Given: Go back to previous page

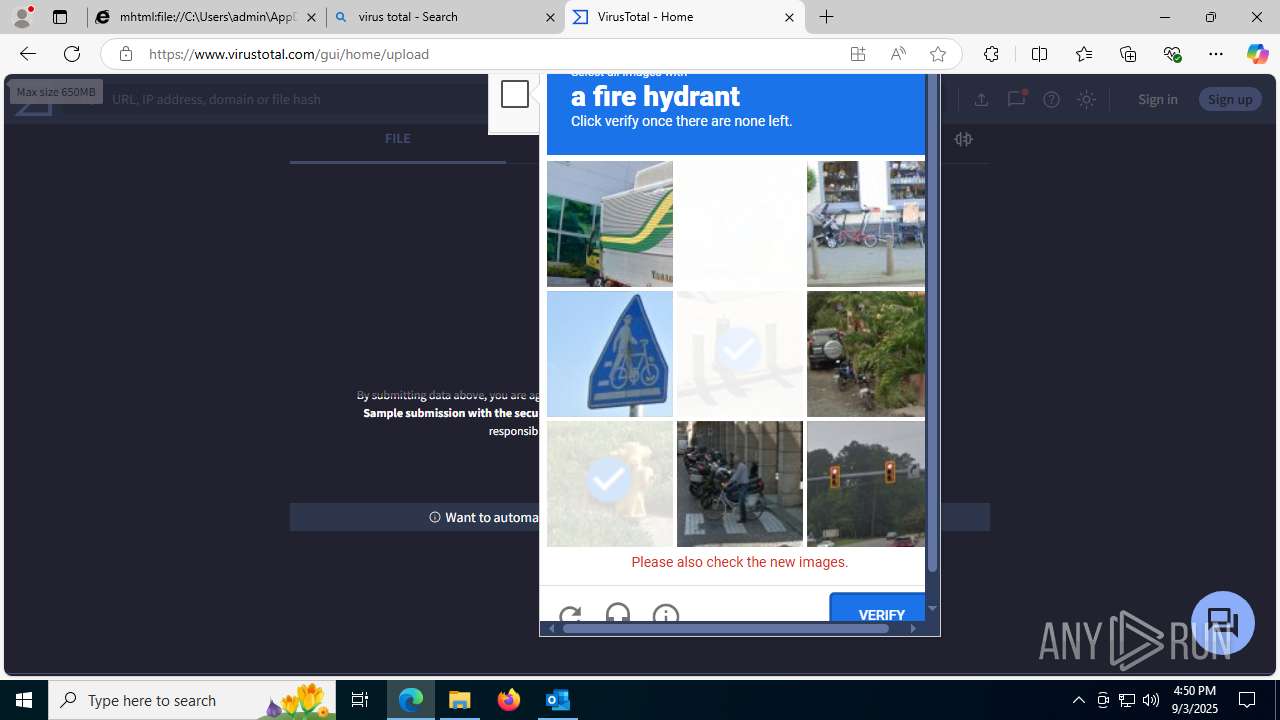Looking at the screenshot, I should pyautogui.click(x=27, y=54).
